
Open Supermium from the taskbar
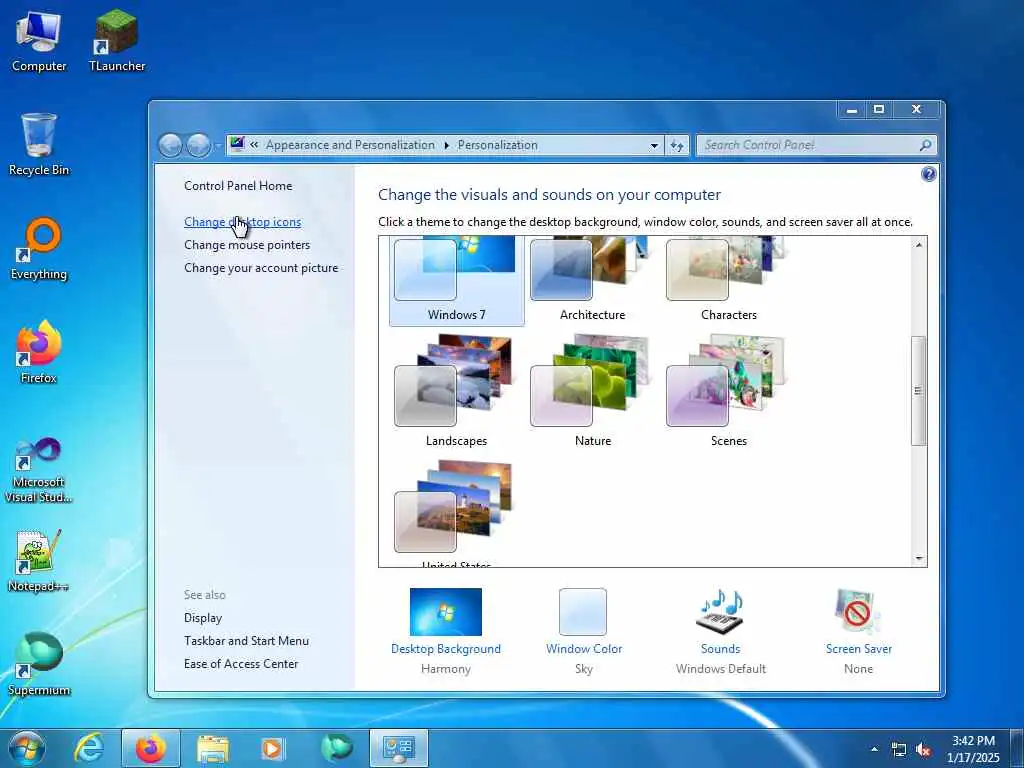click(336, 748)
